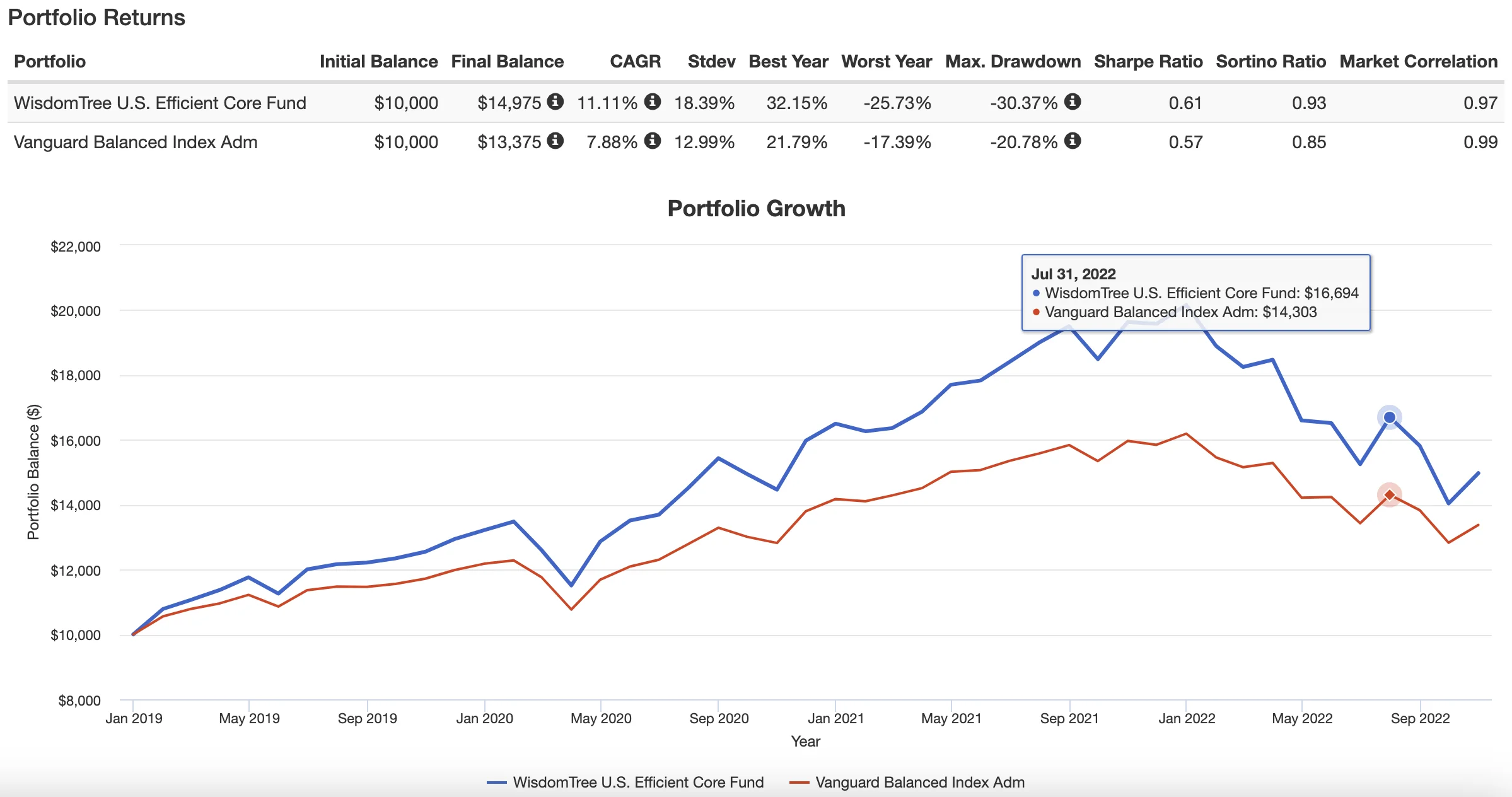Image resolution: width=1512 pixels, height=797 pixels.
Task: Select Vanguard Balanced Index Adm row name
Action: point(136,142)
